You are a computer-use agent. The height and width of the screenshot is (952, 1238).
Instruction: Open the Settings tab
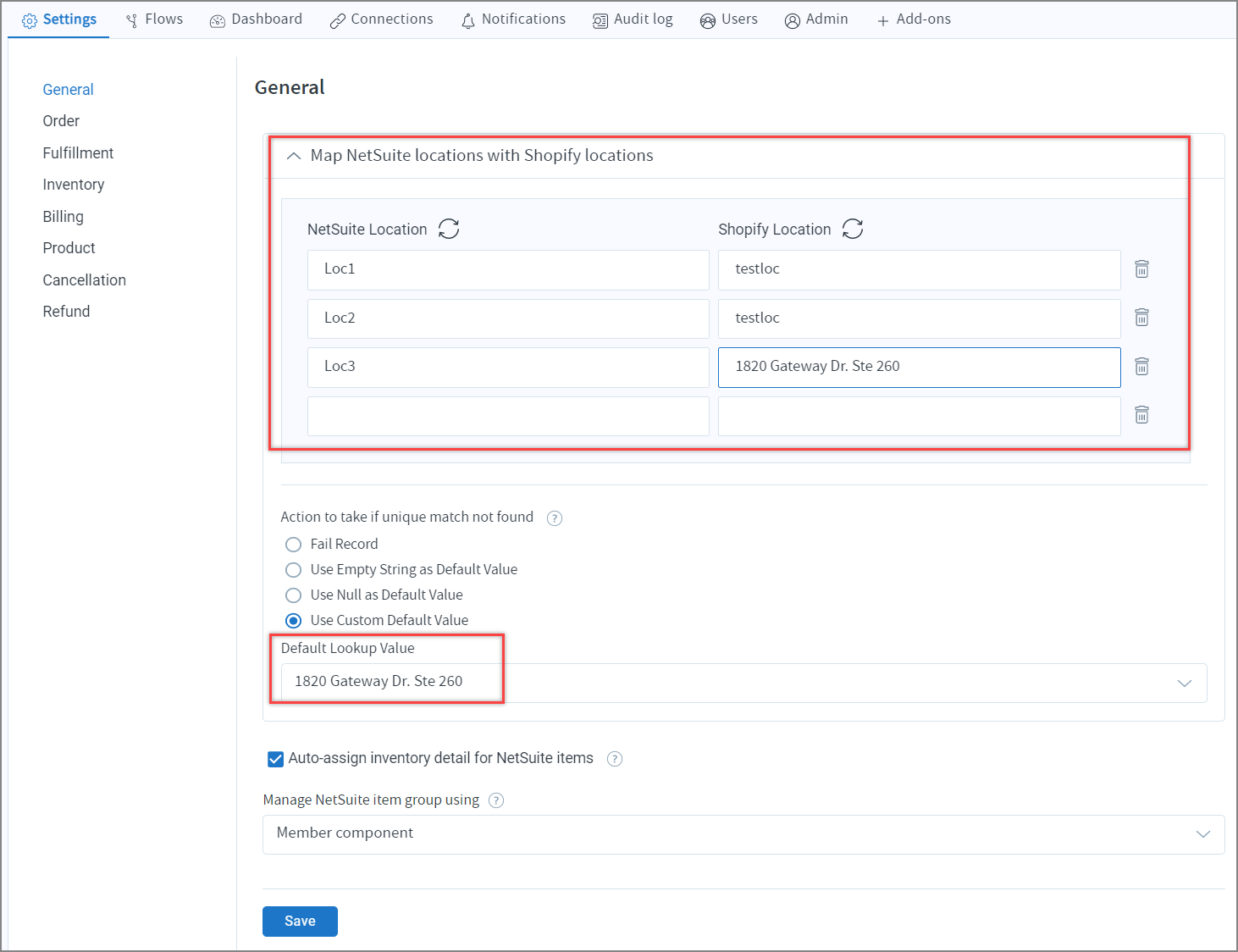coord(58,19)
